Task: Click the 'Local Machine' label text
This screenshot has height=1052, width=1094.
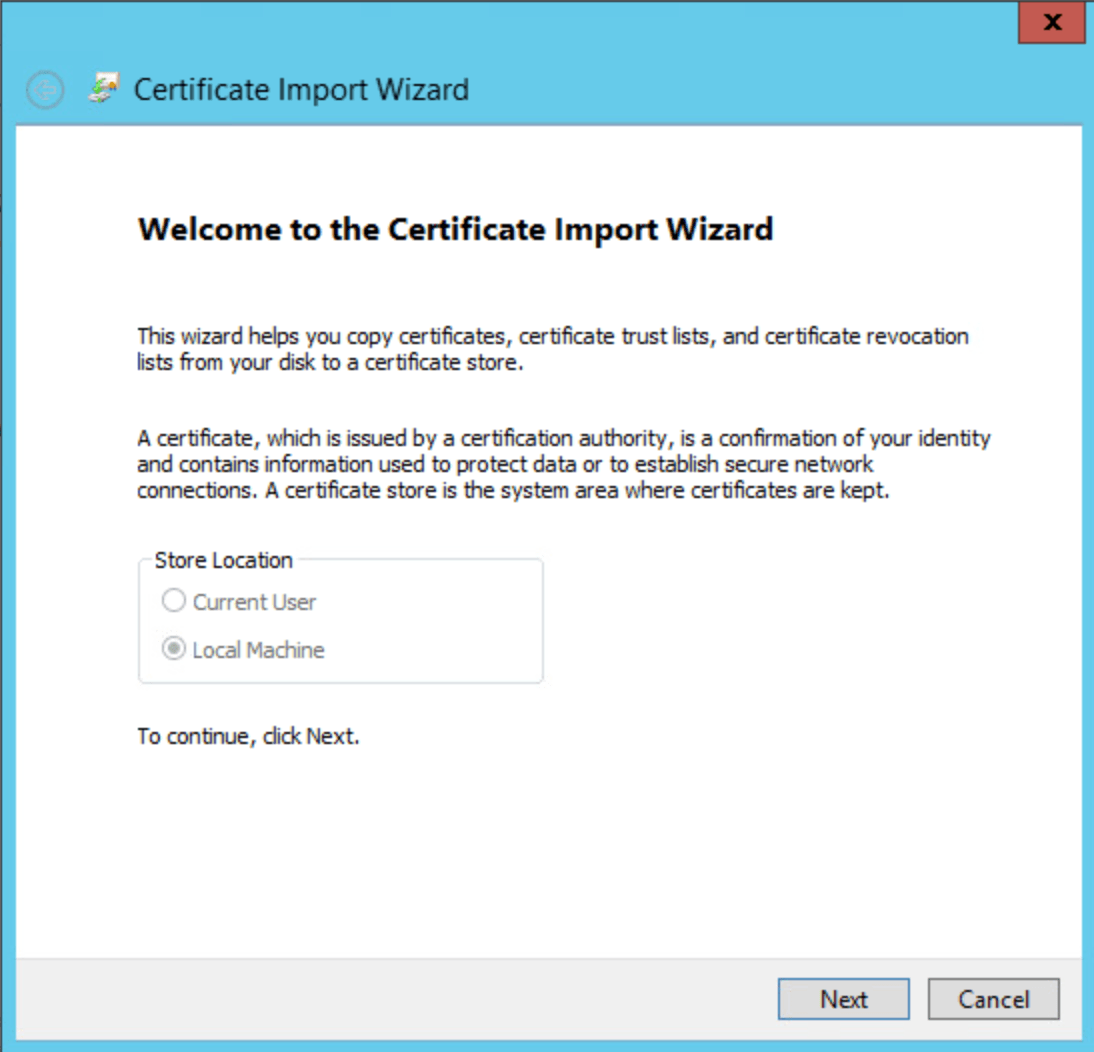Action: [258, 650]
